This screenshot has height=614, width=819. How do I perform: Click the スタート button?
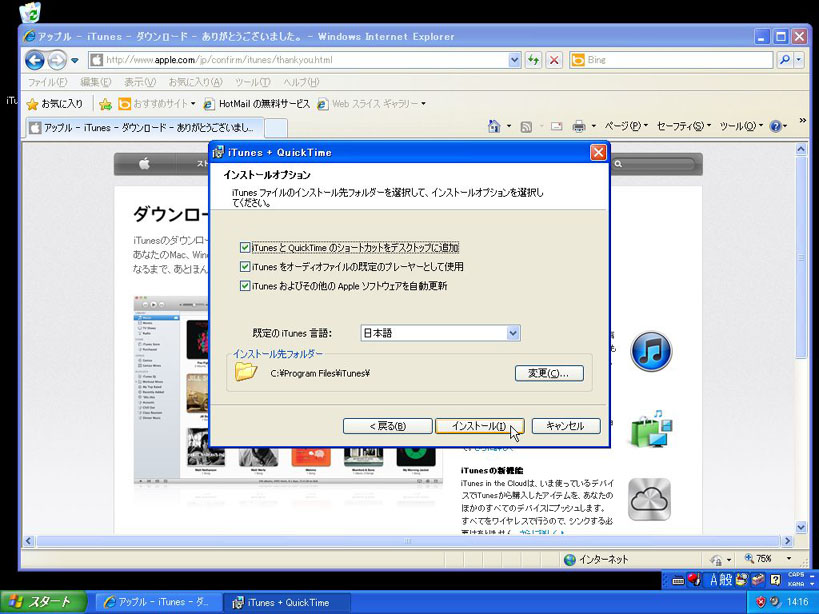pyautogui.click(x=43, y=602)
